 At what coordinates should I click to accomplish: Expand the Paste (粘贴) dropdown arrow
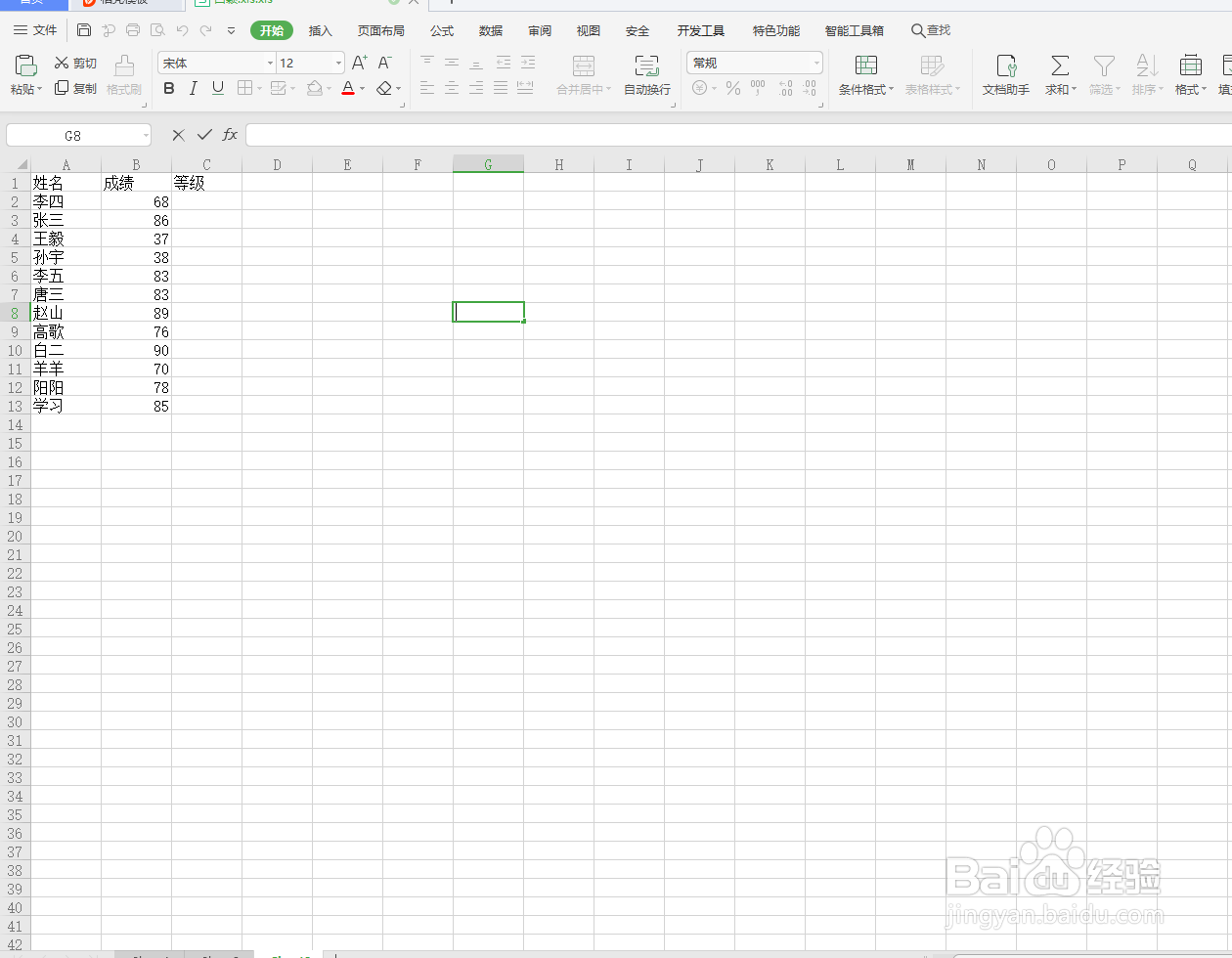click(40, 90)
